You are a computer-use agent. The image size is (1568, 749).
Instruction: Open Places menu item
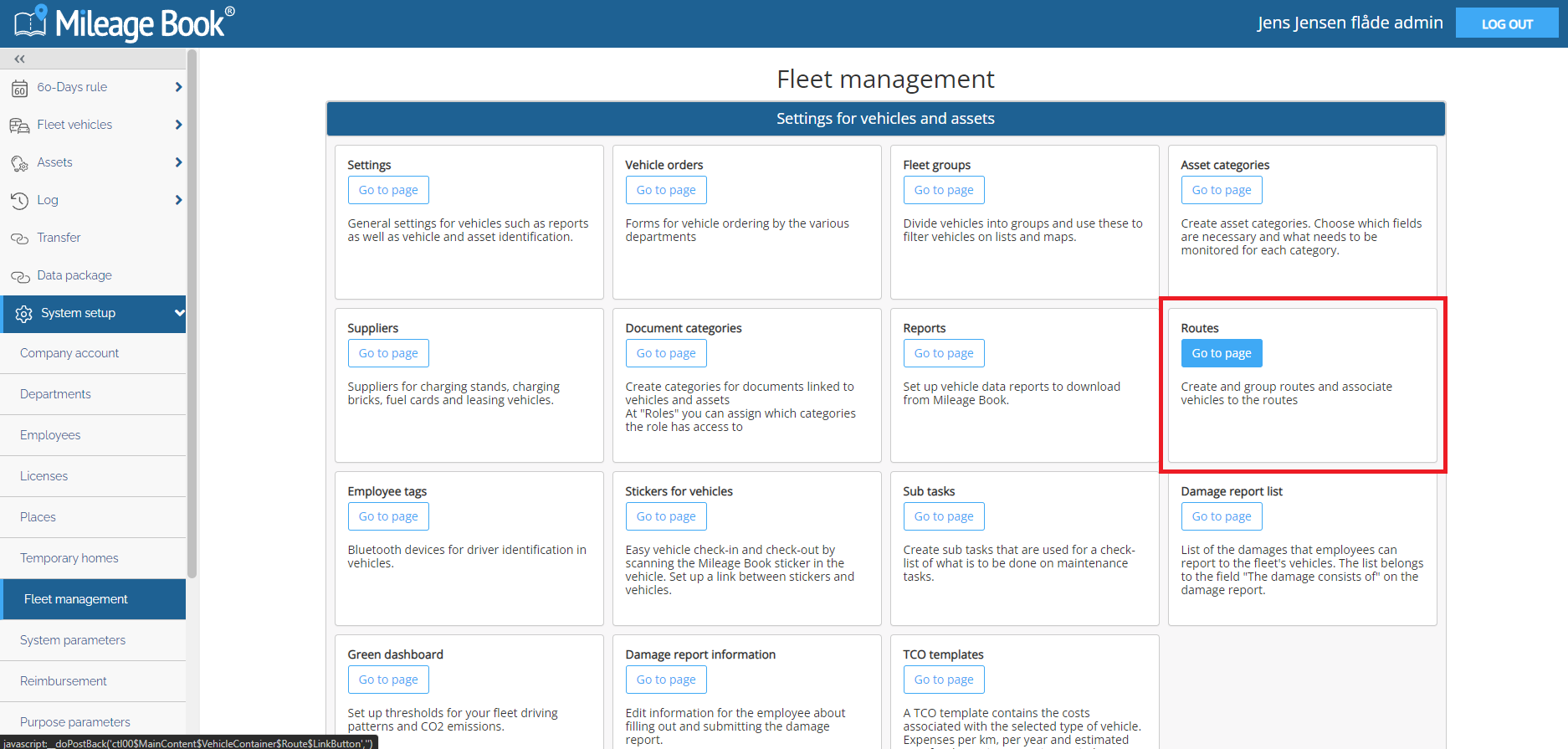point(93,517)
